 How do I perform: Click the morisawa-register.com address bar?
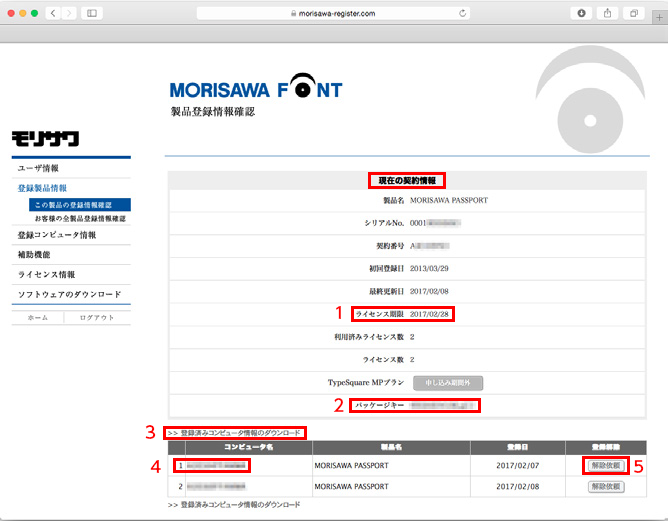pos(335,13)
